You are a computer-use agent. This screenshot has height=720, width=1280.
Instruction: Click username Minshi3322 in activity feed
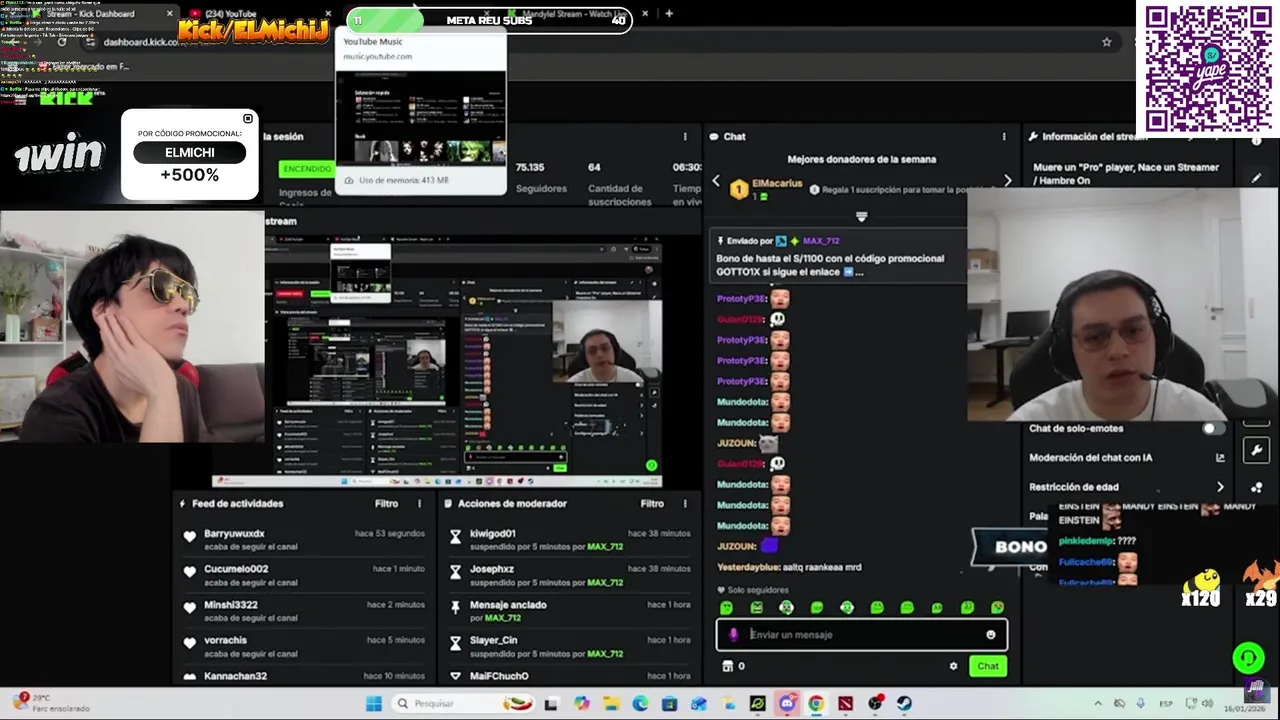[231, 605]
